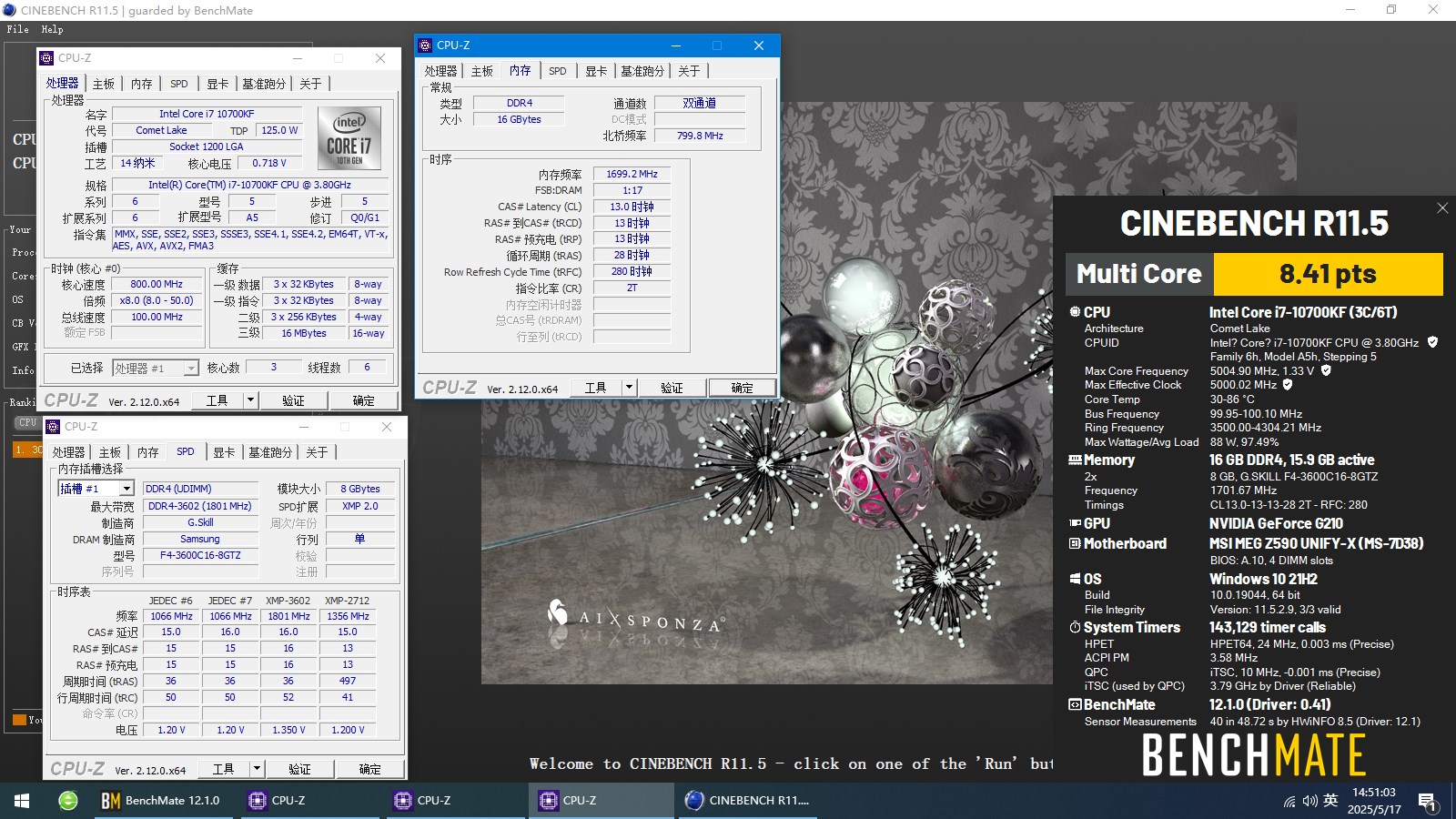Open the 插槽 #1 memory slot dropdown

point(96,489)
